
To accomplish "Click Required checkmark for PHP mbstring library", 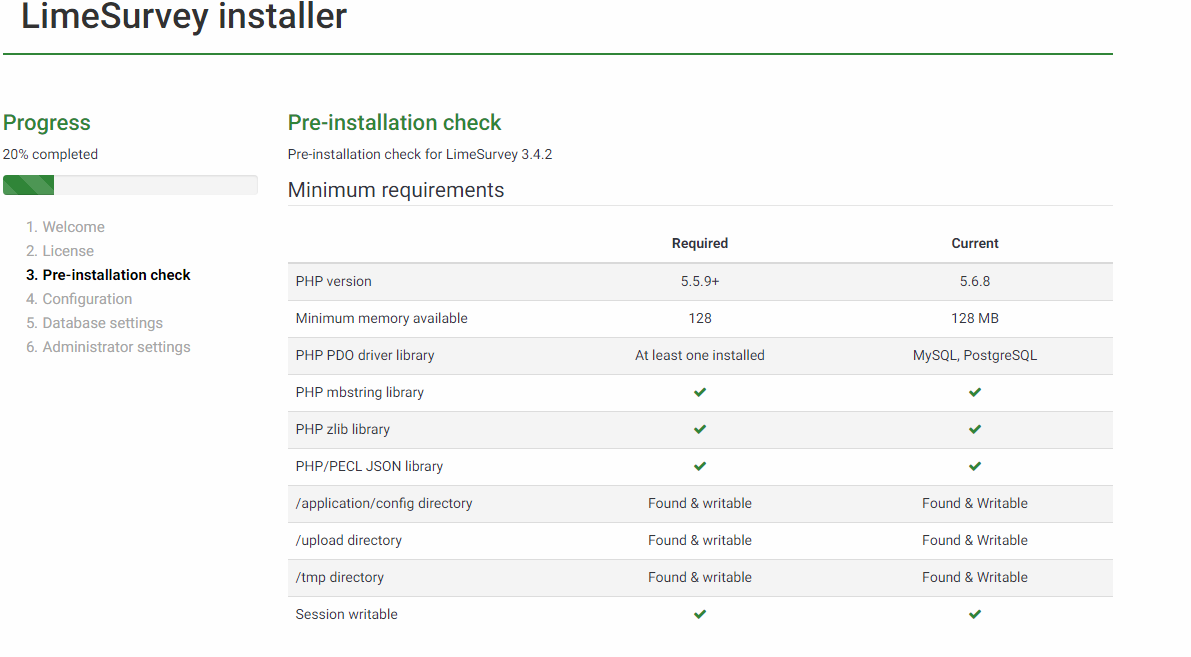I will pos(700,393).
